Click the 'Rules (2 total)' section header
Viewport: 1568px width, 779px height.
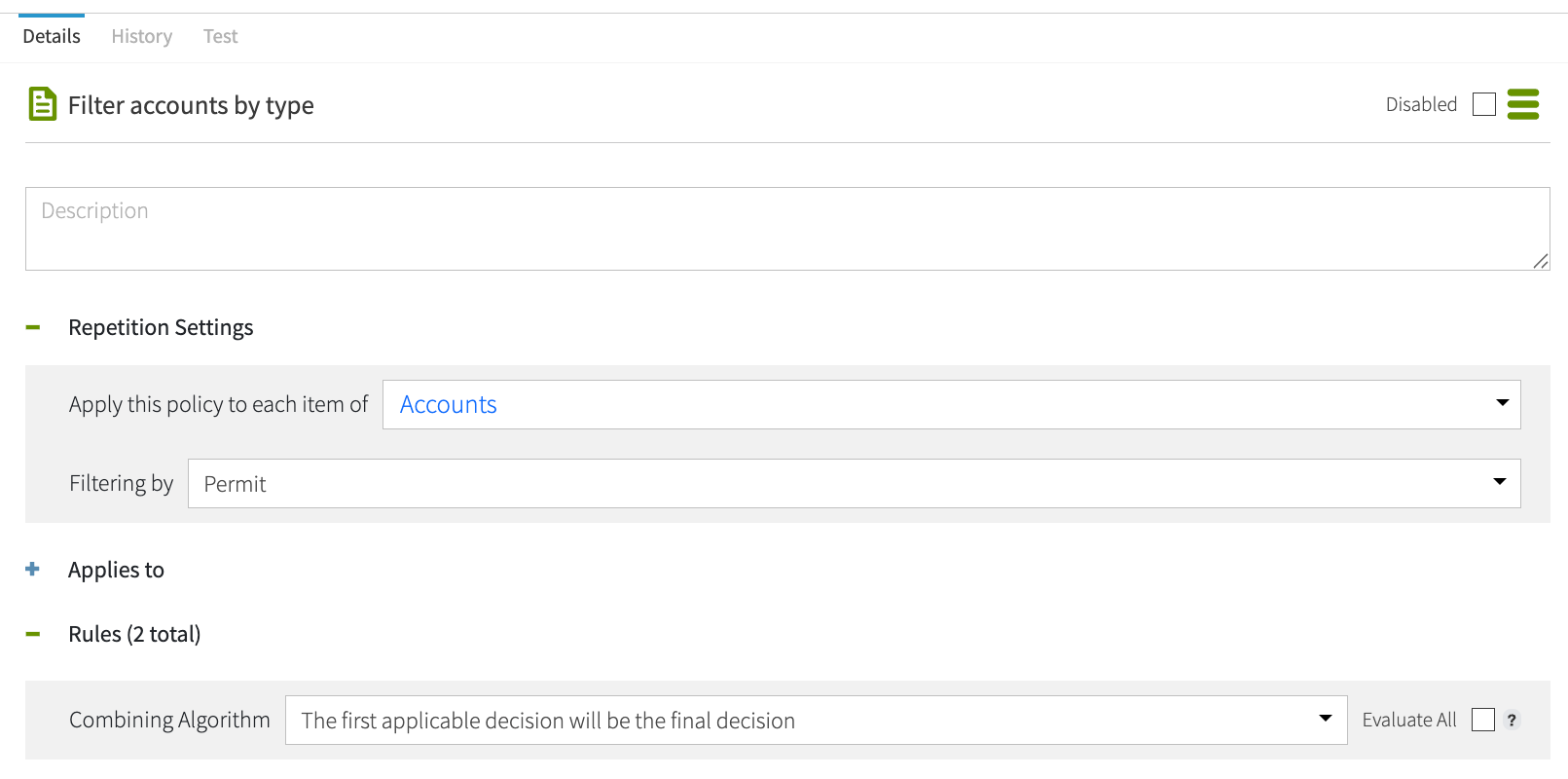(133, 633)
